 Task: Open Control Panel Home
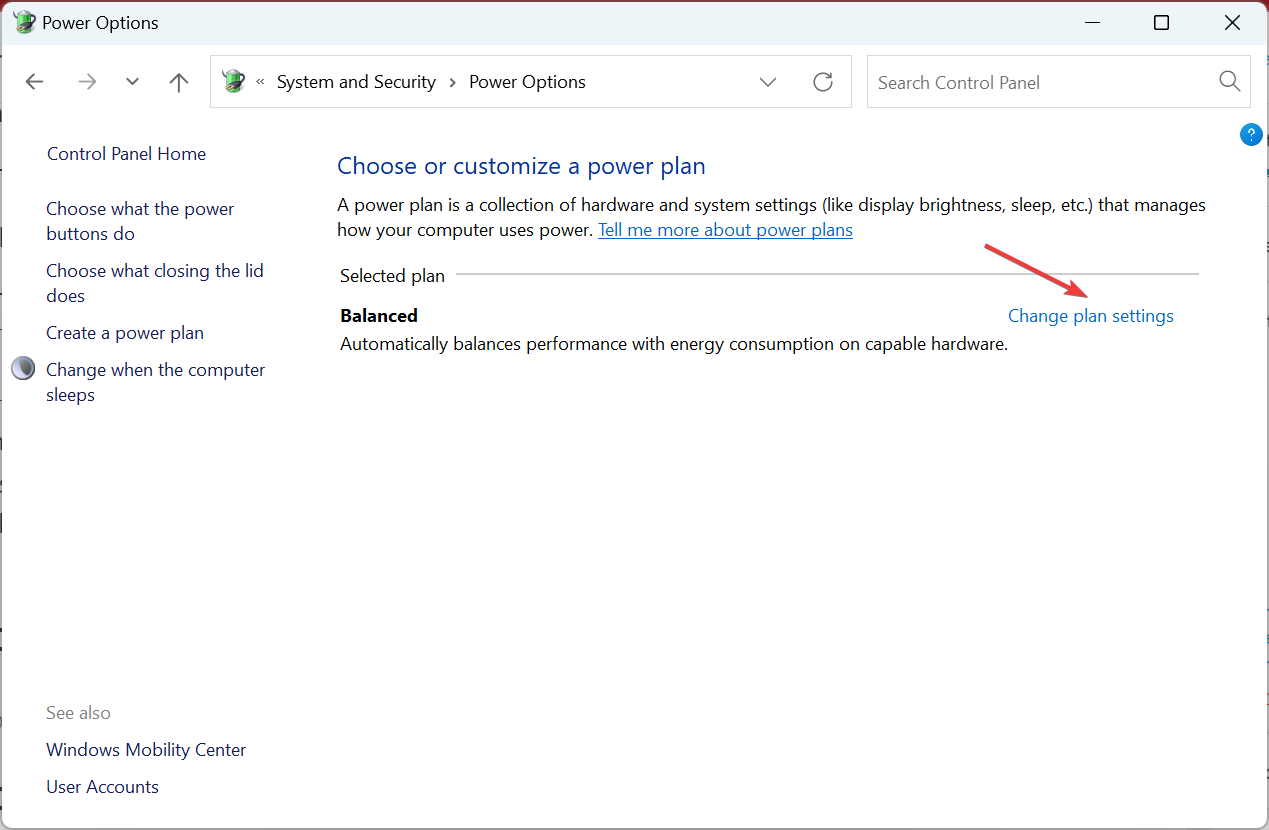pyautogui.click(x=126, y=154)
